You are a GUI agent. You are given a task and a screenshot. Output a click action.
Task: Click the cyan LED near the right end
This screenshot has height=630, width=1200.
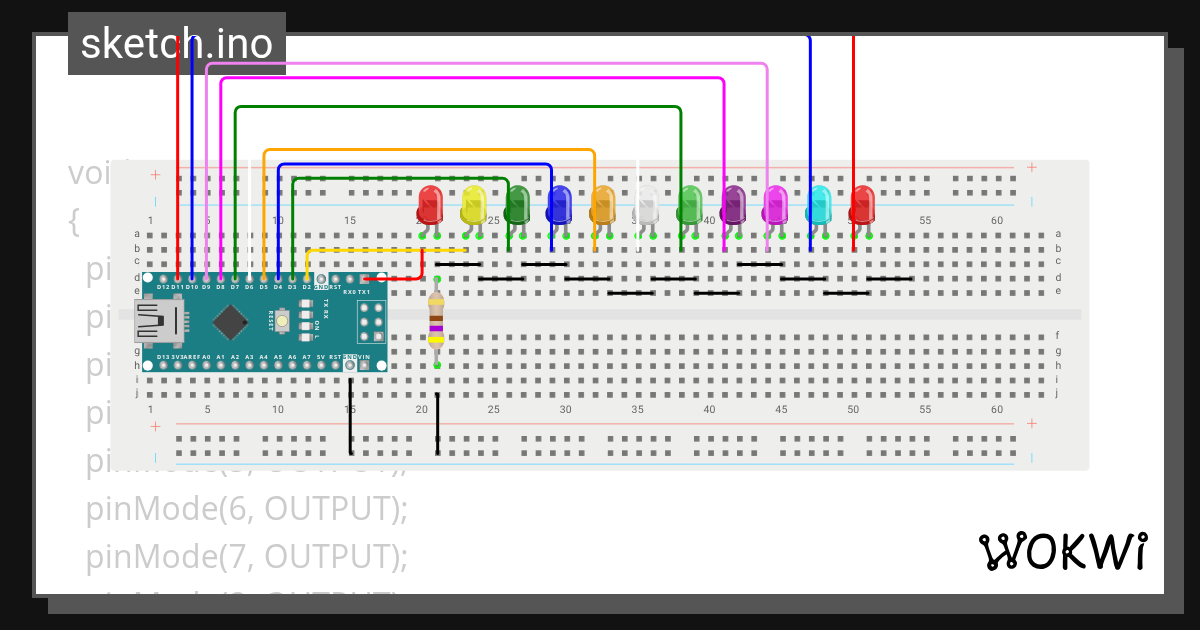[821, 205]
